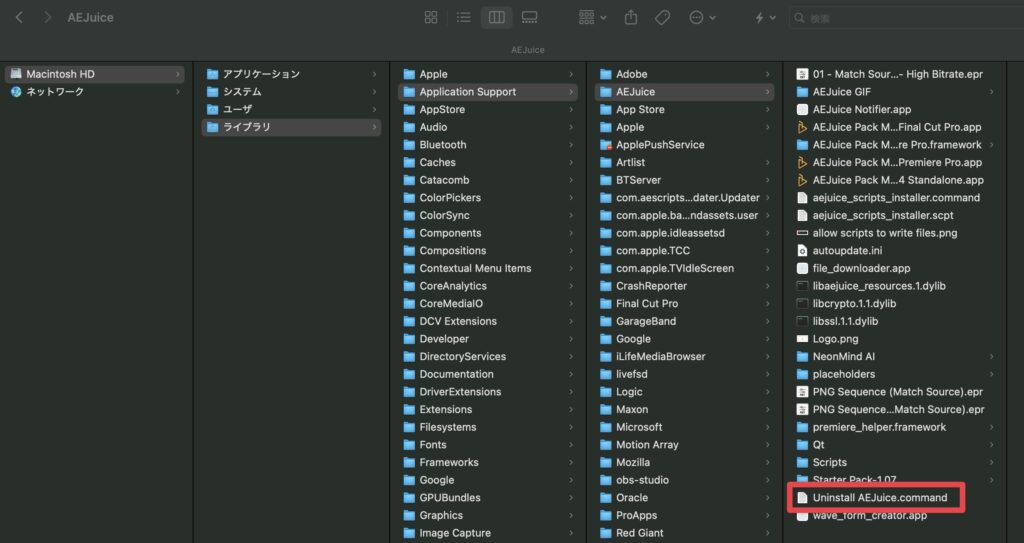This screenshot has height=543, width=1024.
Task: Open the Bluetooth folder icon
Action: tap(409, 144)
